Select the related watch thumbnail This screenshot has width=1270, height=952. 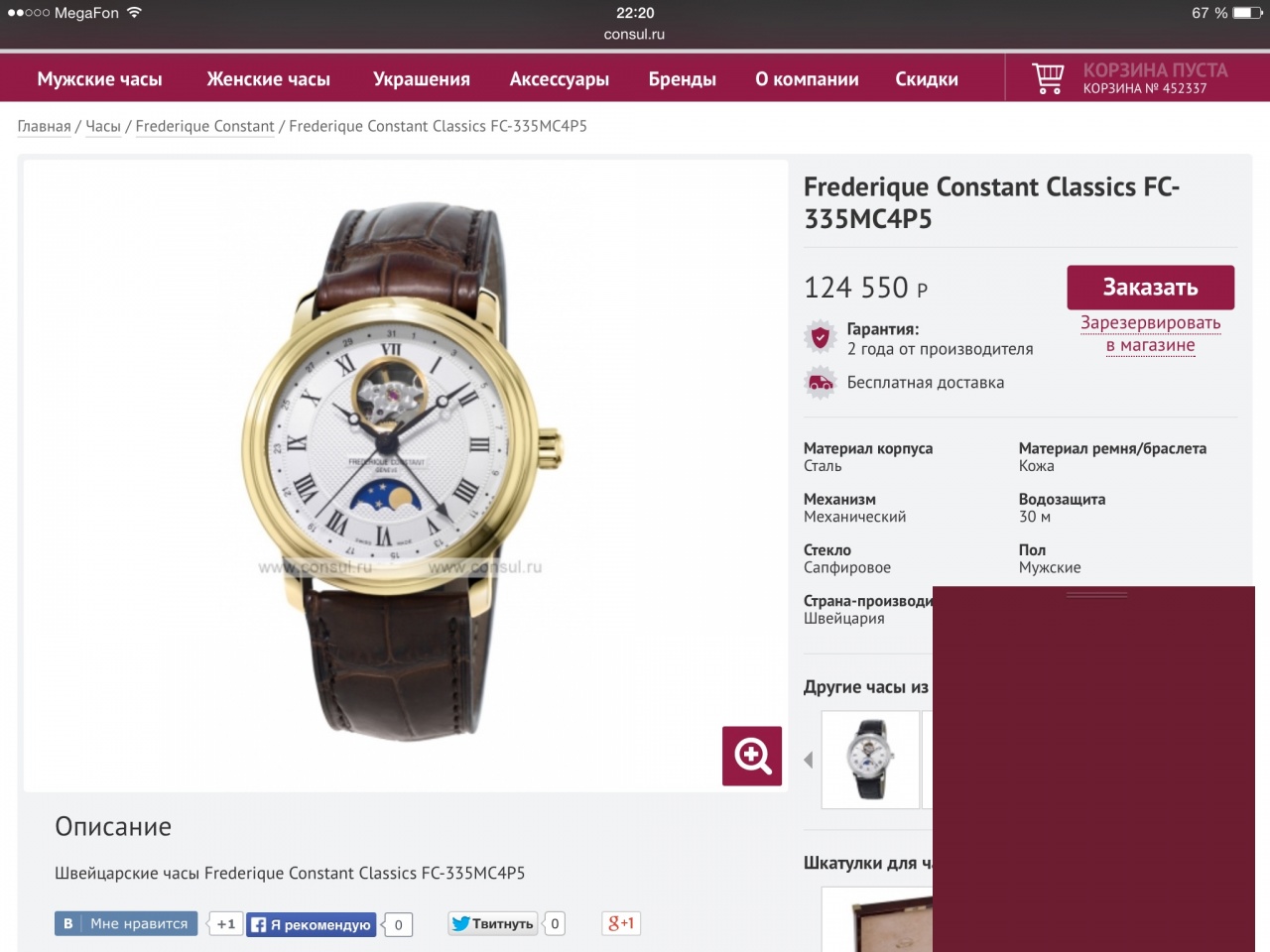pos(870,760)
